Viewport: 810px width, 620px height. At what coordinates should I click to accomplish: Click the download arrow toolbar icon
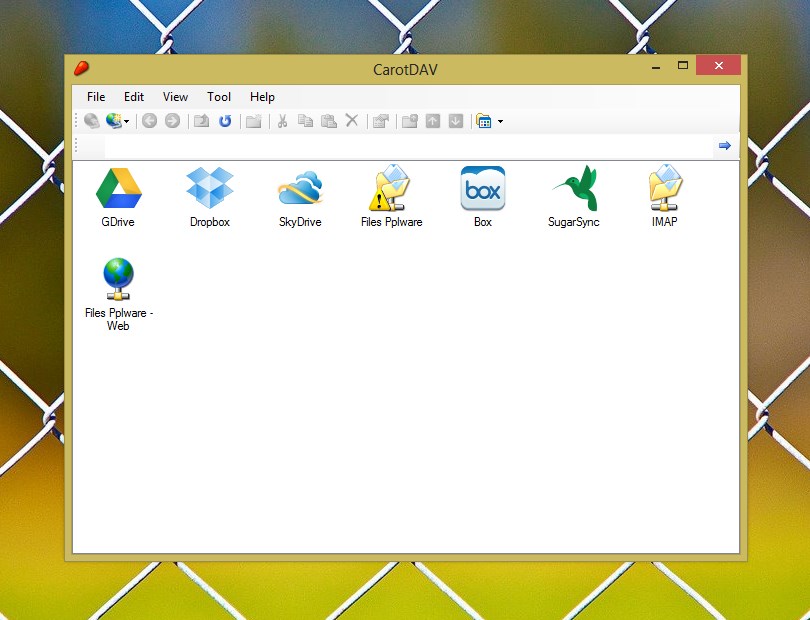[456, 121]
